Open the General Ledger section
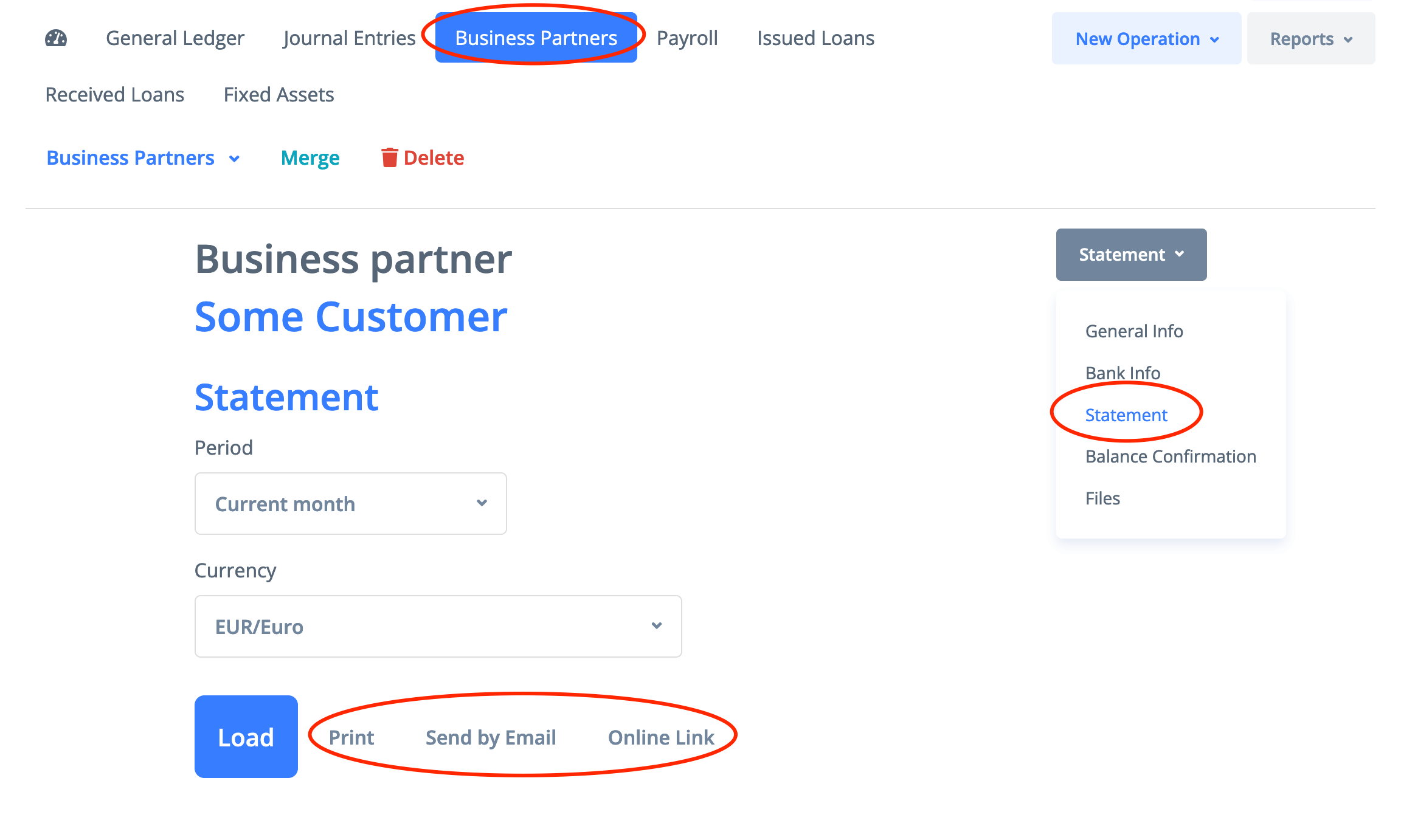1401x840 pixels. click(175, 38)
